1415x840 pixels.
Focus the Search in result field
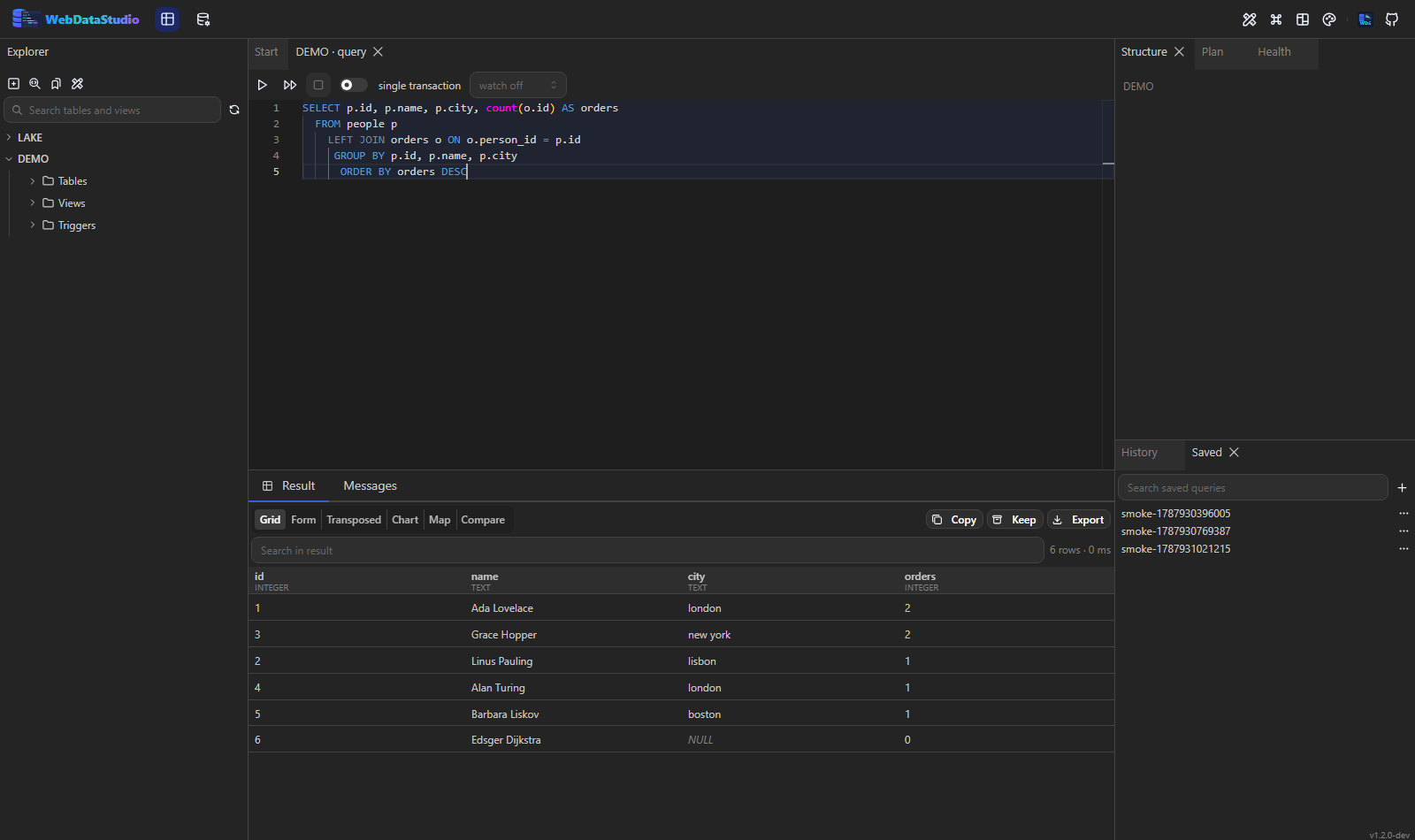point(647,550)
